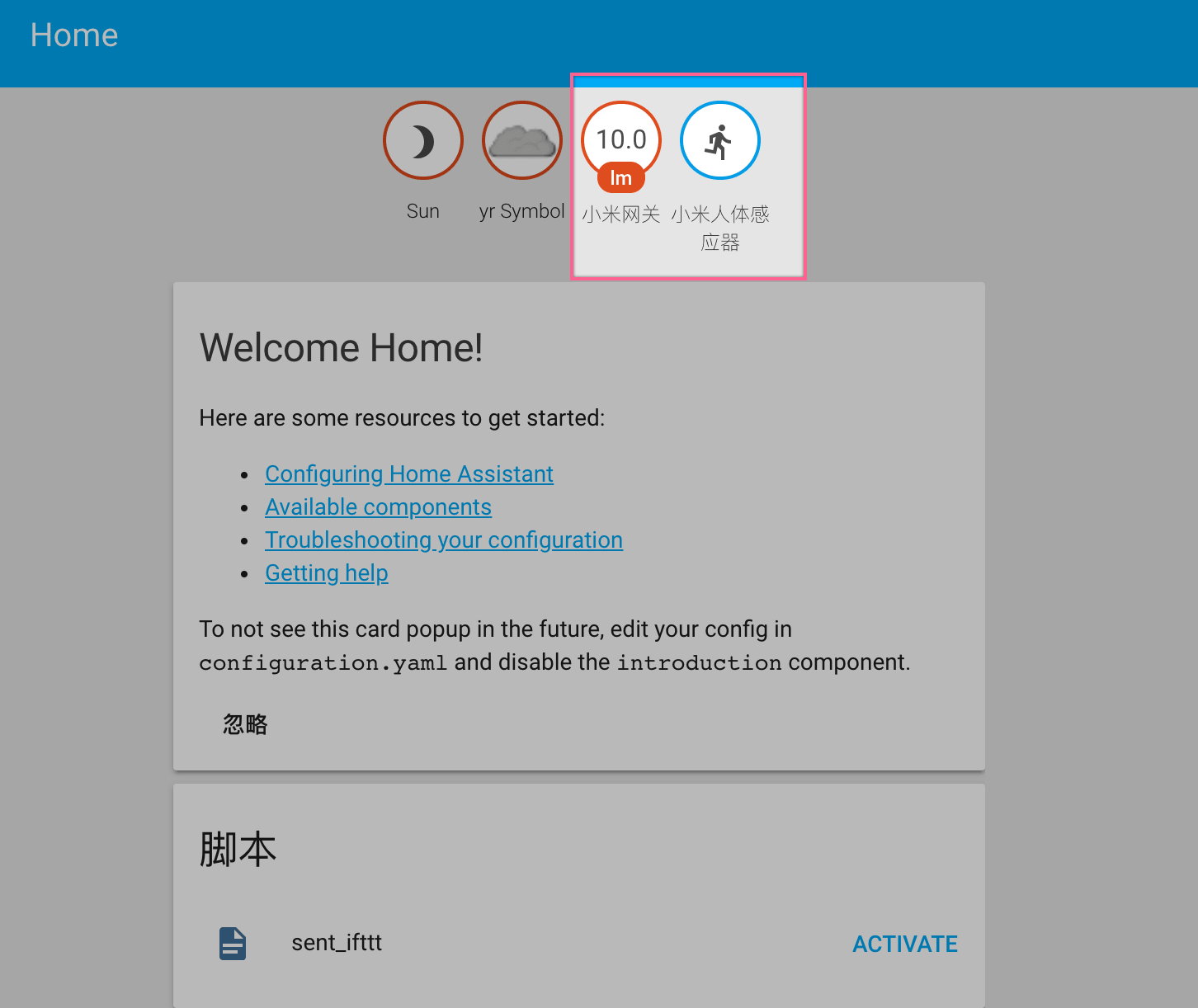Open the Configuring Home Assistant link
The height and width of the screenshot is (1008, 1198).
(x=408, y=474)
